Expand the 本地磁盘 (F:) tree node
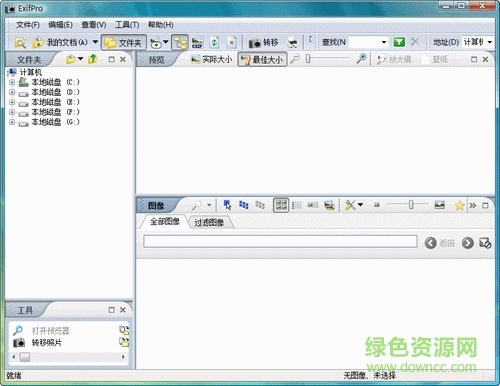Image resolution: width=500 pixels, height=386 pixels. coord(12,112)
